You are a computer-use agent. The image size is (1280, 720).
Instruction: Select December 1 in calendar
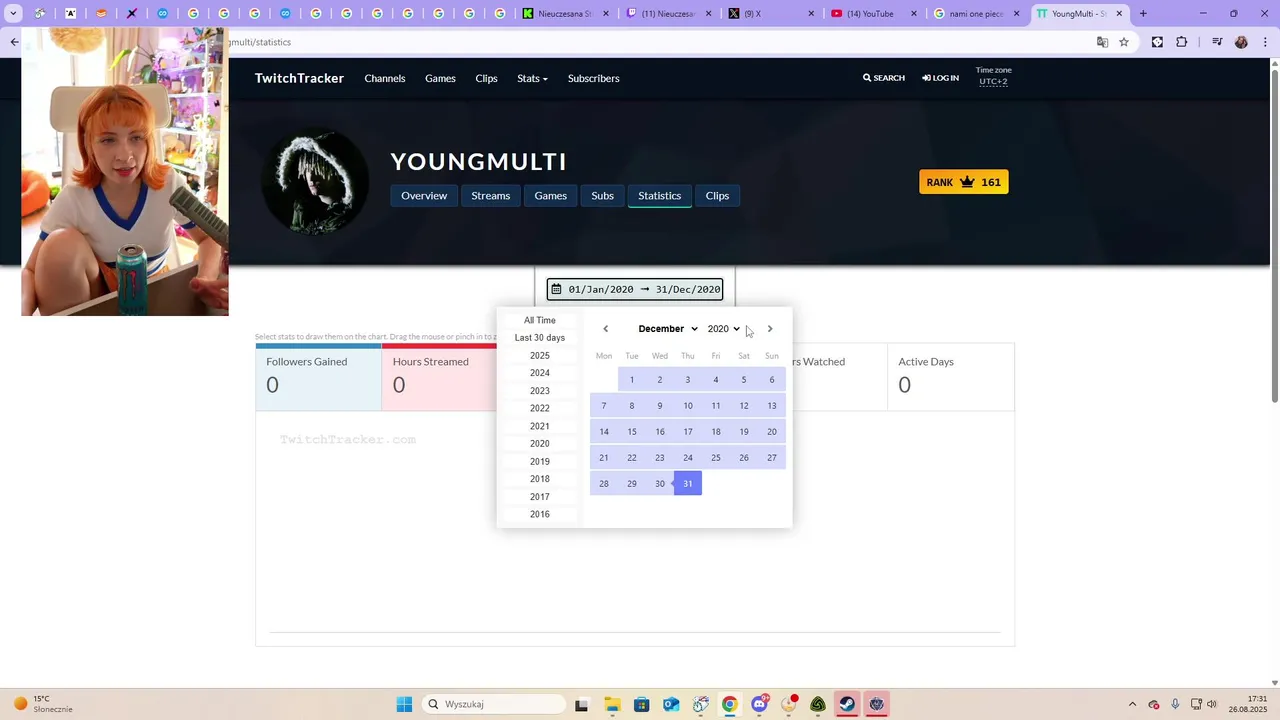pos(632,380)
